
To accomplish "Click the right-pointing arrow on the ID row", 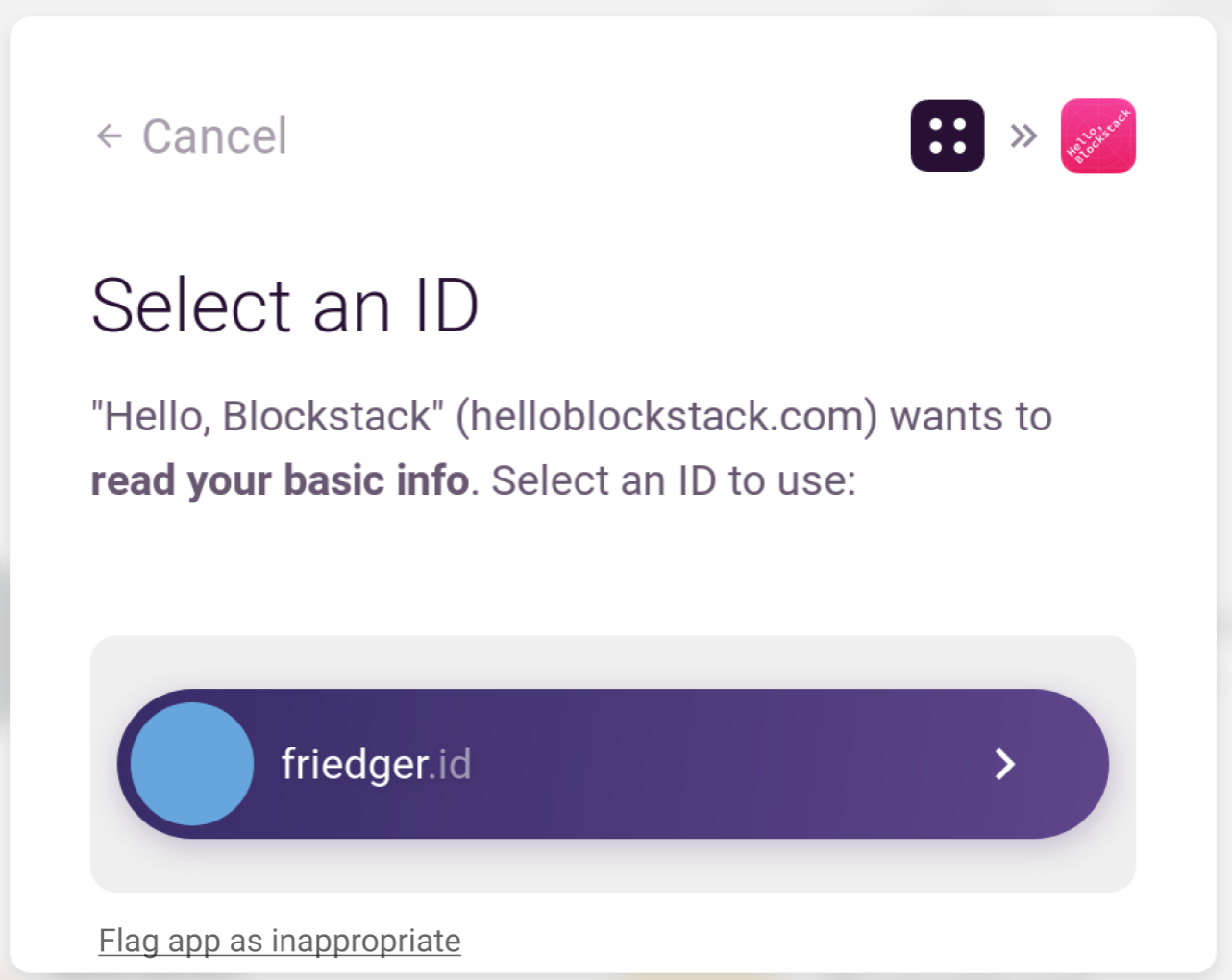I will (1005, 764).
